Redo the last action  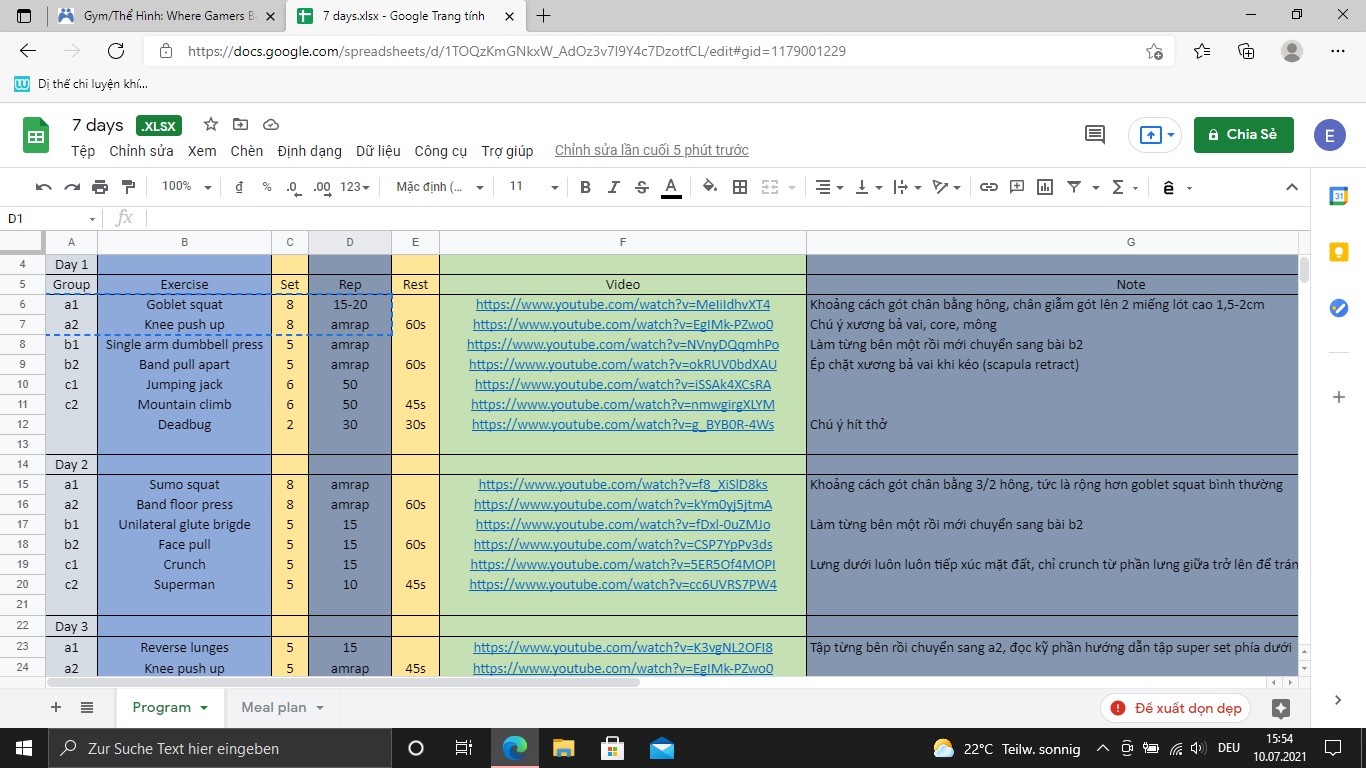pyautogui.click(x=71, y=187)
